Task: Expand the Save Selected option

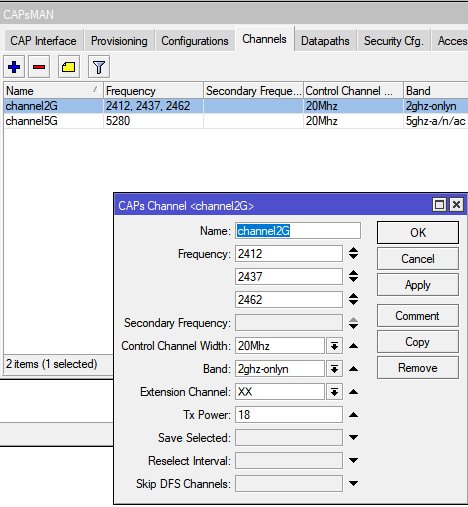Action: click(353, 437)
